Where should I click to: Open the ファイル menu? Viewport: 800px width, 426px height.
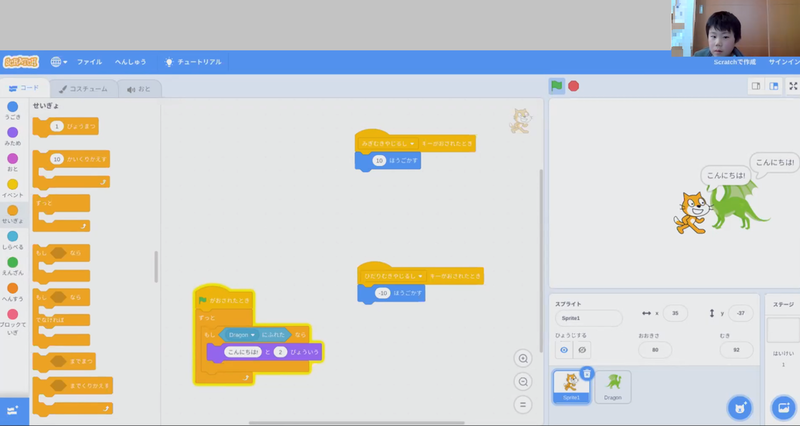coord(89,62)
